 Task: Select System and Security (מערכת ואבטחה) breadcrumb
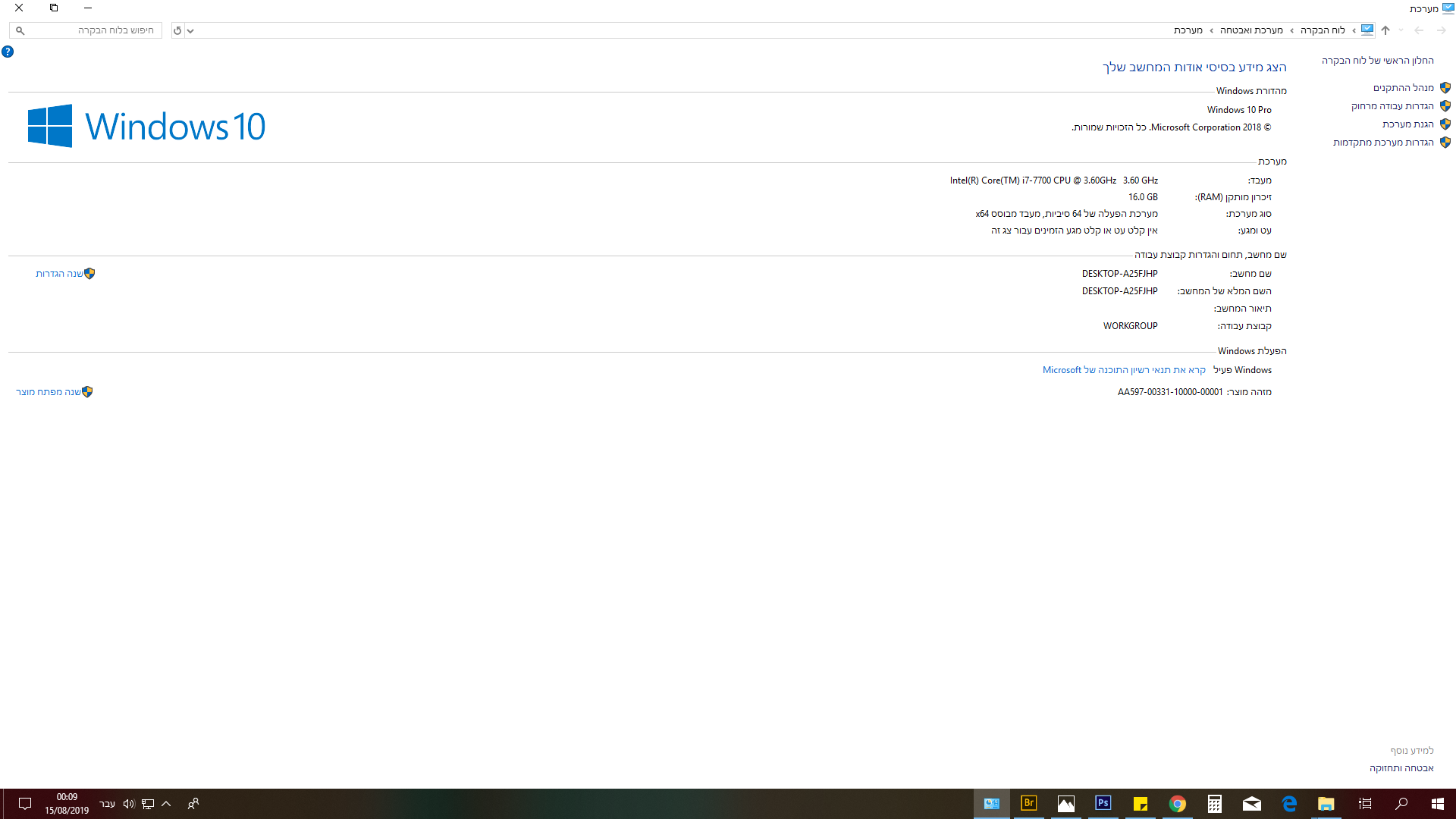point(1251,30)
